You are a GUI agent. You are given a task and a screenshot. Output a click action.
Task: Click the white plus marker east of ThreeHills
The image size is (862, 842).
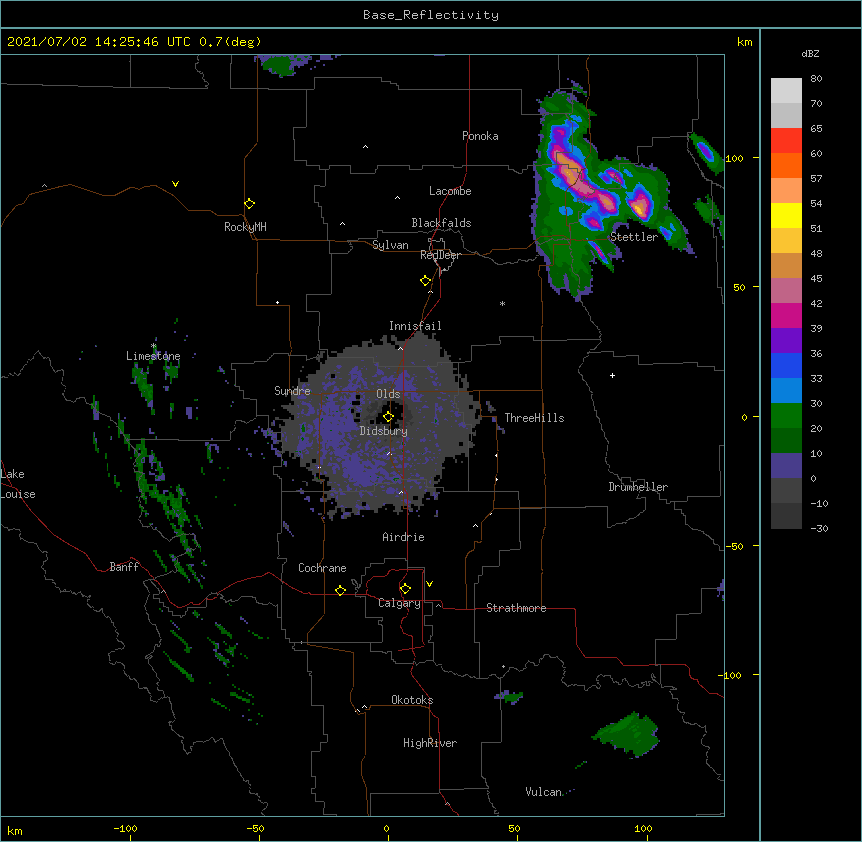pos(612,375)
